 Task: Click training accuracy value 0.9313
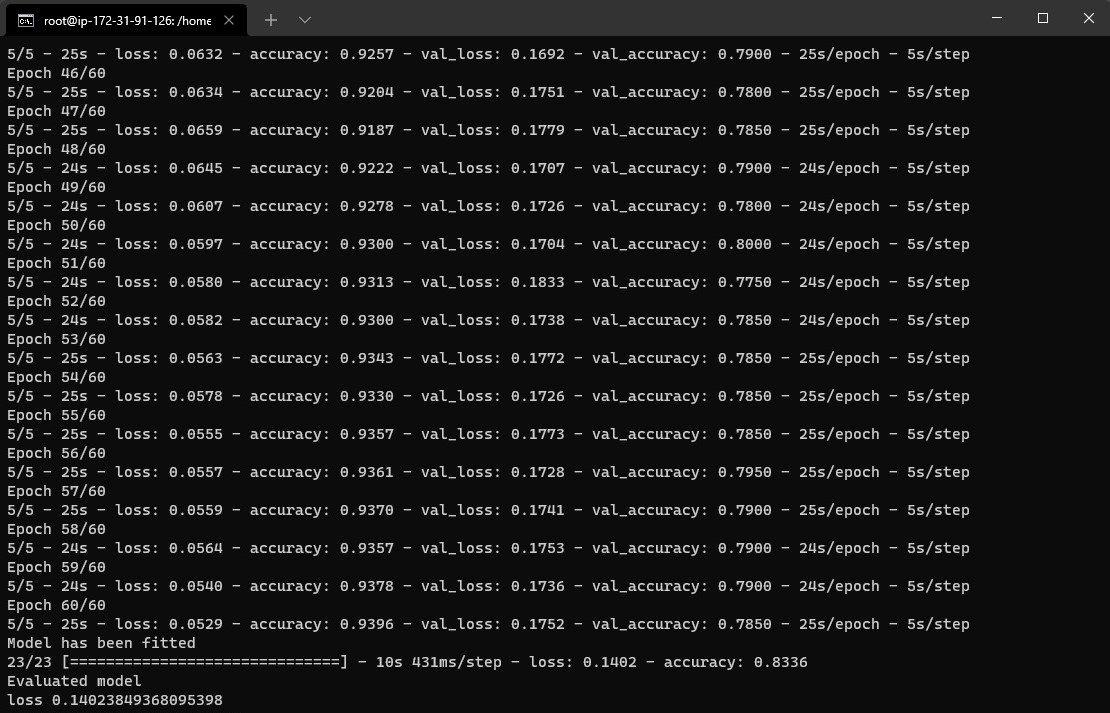[x=367, y=283]
